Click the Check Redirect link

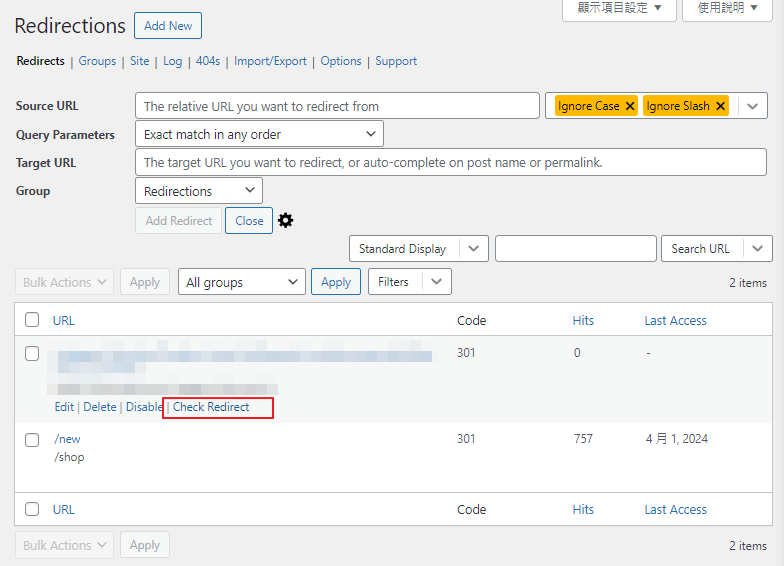211,407
